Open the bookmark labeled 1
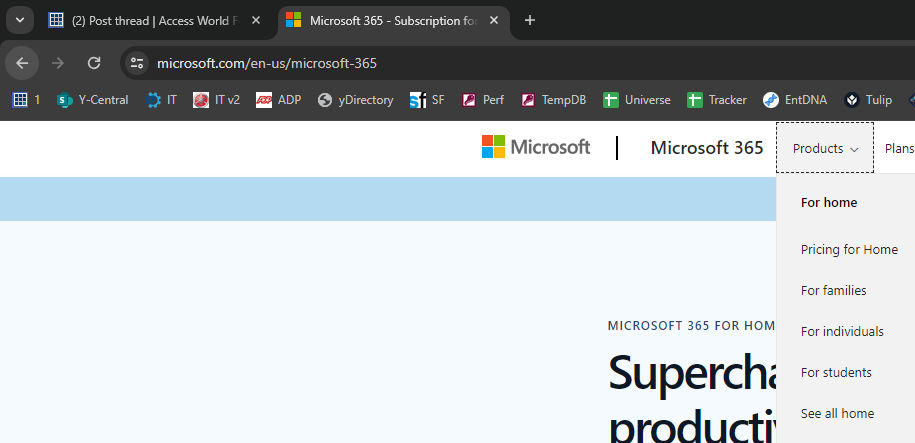The width and height of the screenshot is (915, 443). coord(26,100)
